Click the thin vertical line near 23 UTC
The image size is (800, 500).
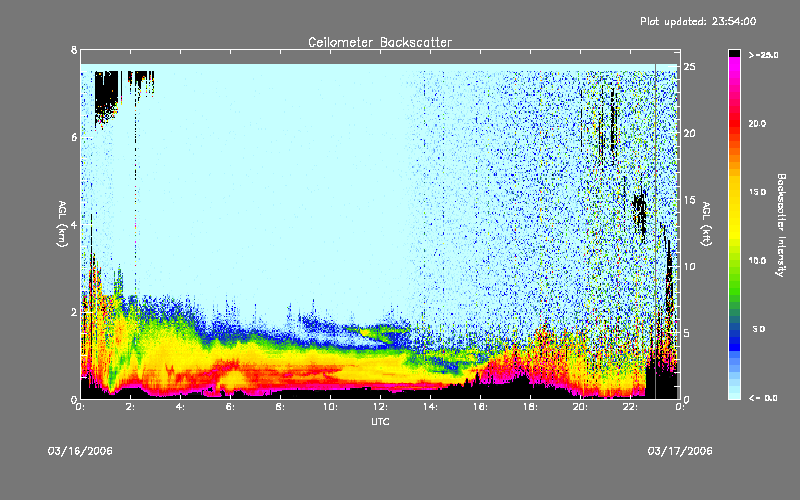coord(656,230)
